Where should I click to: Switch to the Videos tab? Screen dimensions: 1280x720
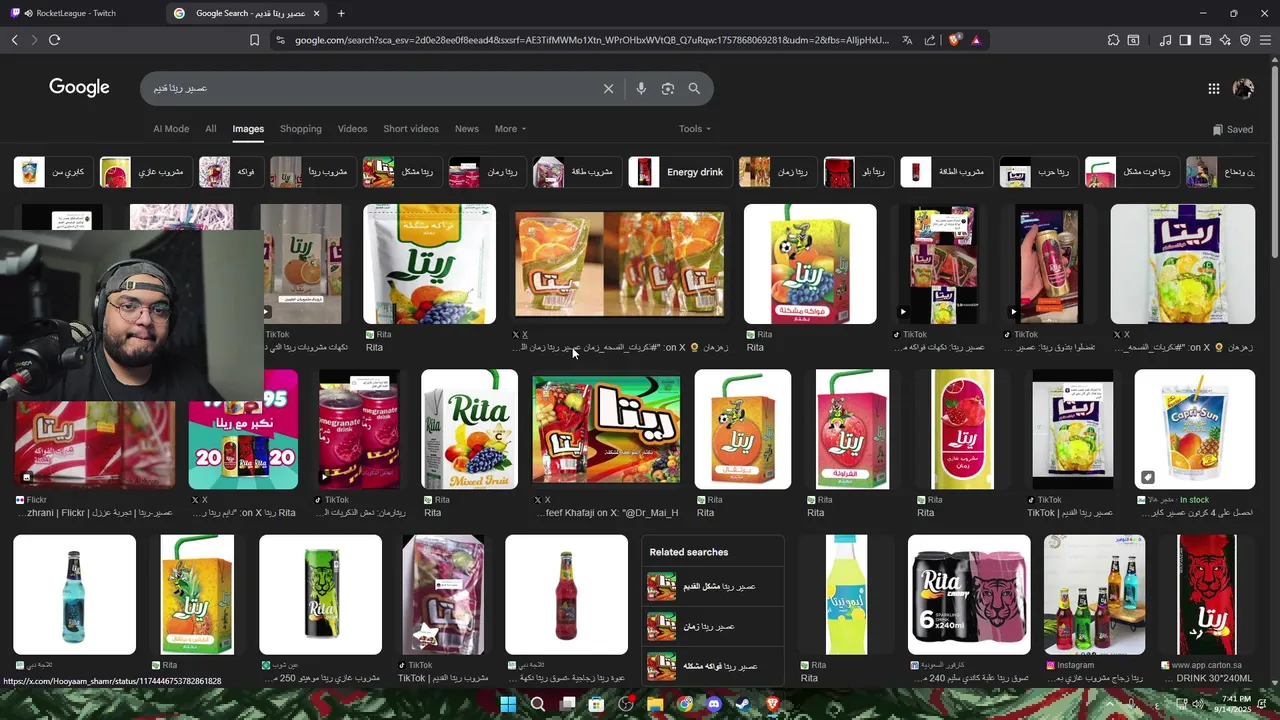[352, 128]
